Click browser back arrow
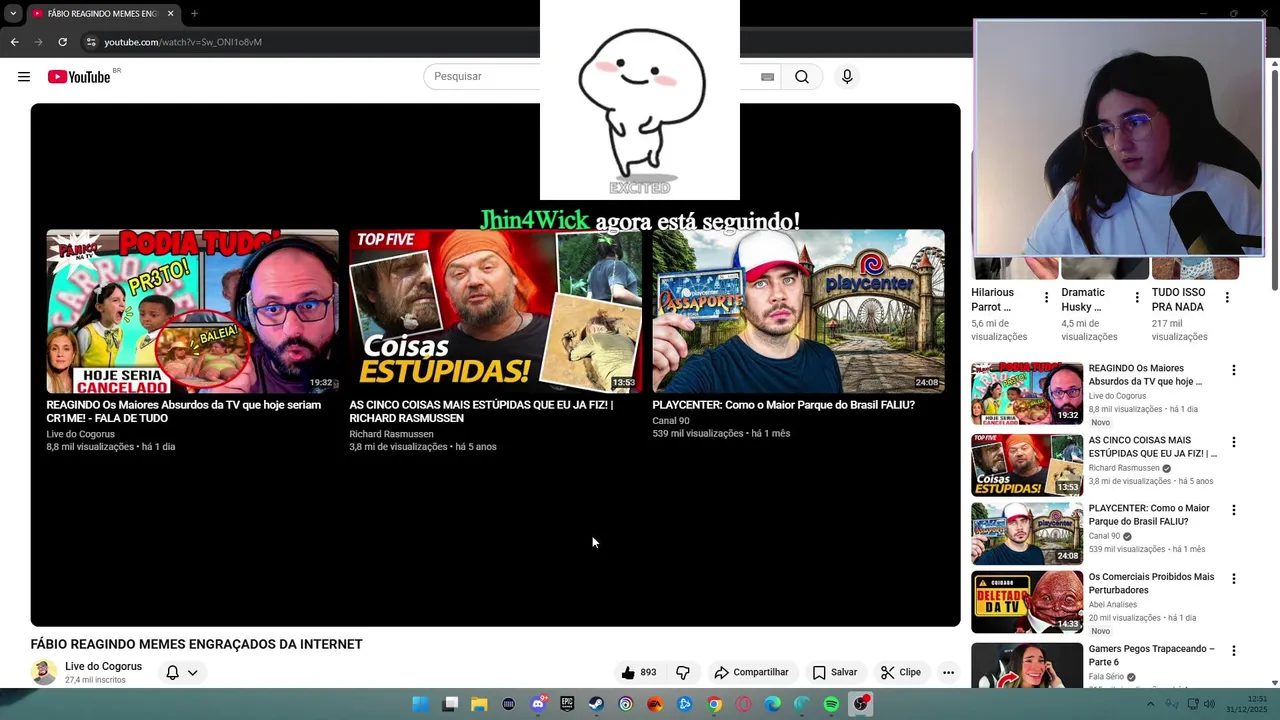The height and width of the screenshot is (720, 1280). click(14, 42)
